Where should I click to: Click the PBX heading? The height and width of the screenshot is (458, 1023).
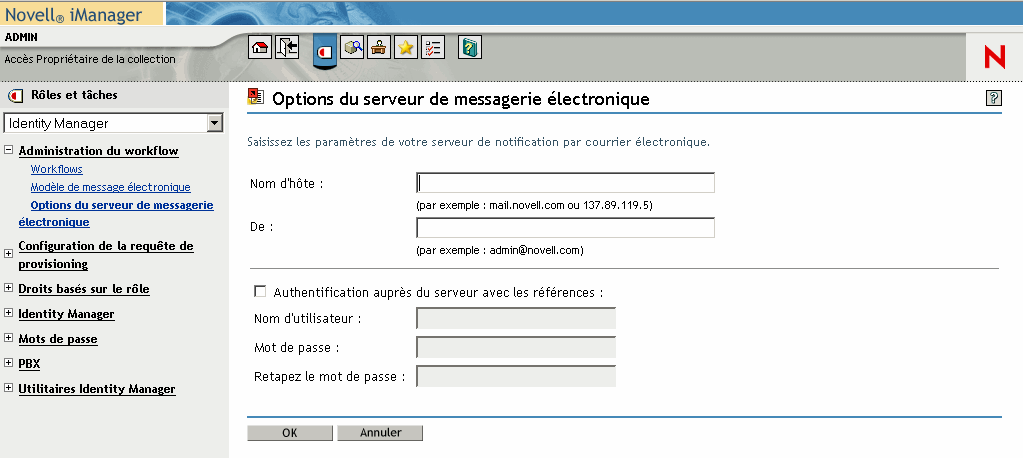(x=29, y=364)
